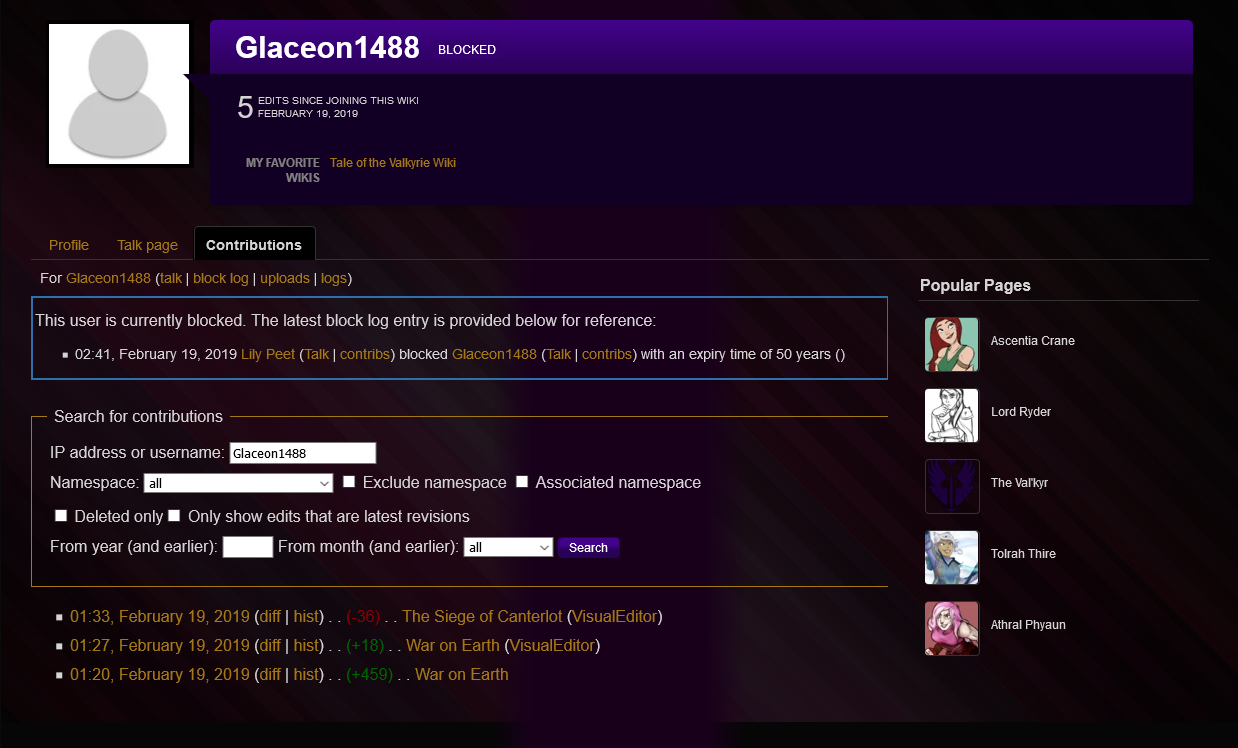The width and height of the screenshot is (1238, 748).
Task: Expand the Namespace dropdown
Action: point(238,483)
